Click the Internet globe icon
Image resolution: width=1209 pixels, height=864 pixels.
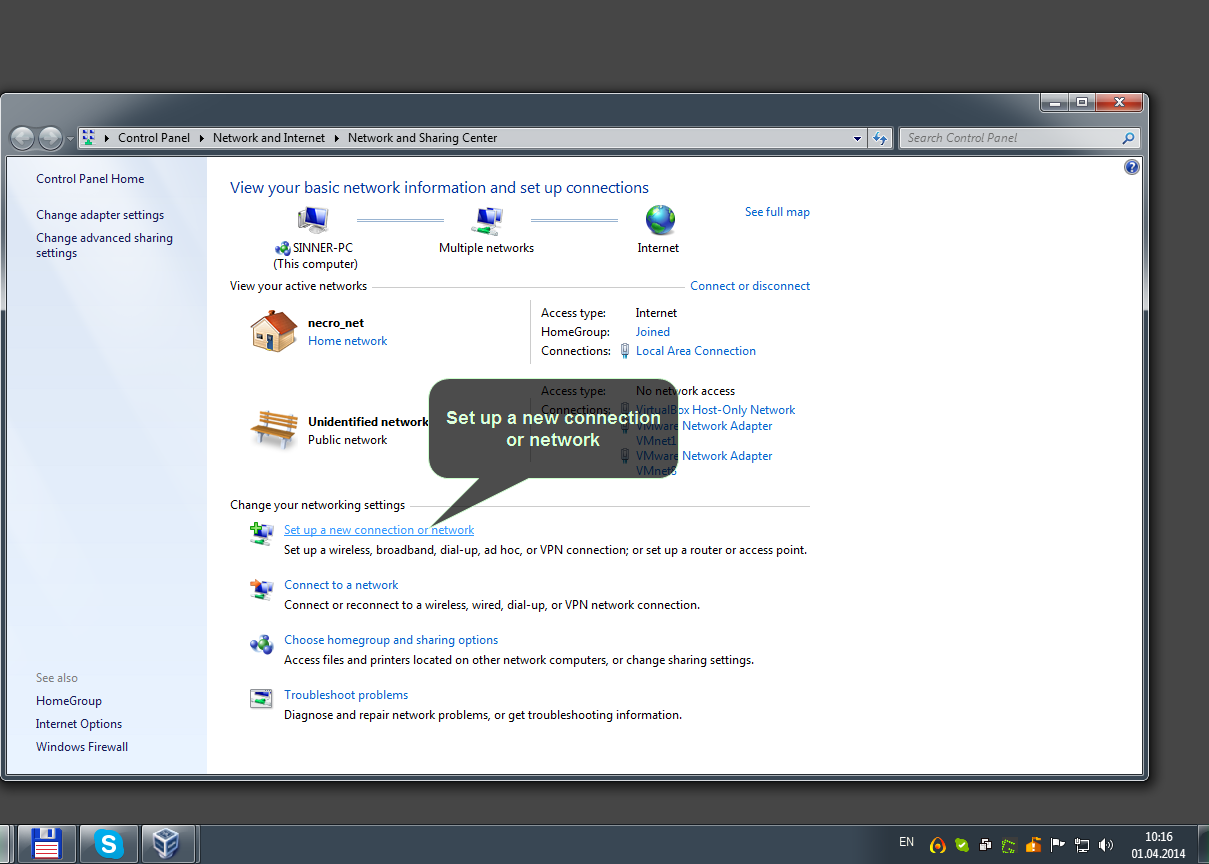click(660, 219)
